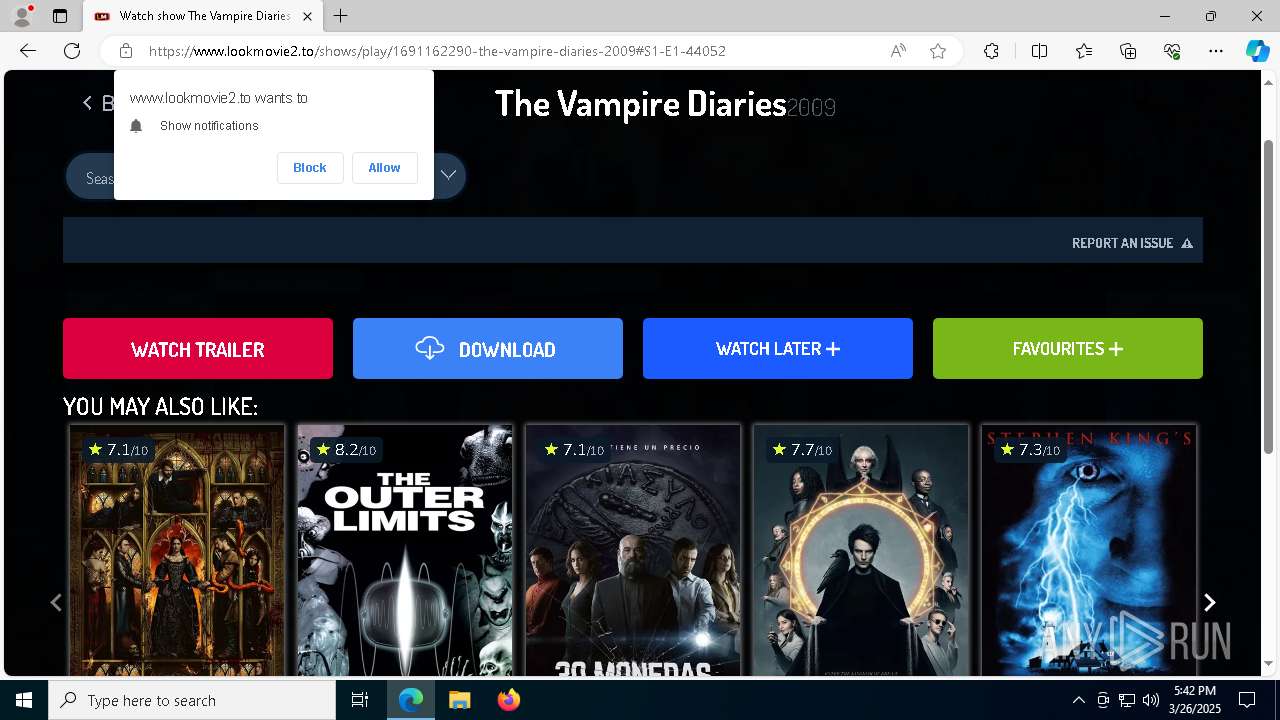The width and height of the screenshot is (1280, 720).
Task: Toggle split screen view
Action: click(x=1039, y=51)
